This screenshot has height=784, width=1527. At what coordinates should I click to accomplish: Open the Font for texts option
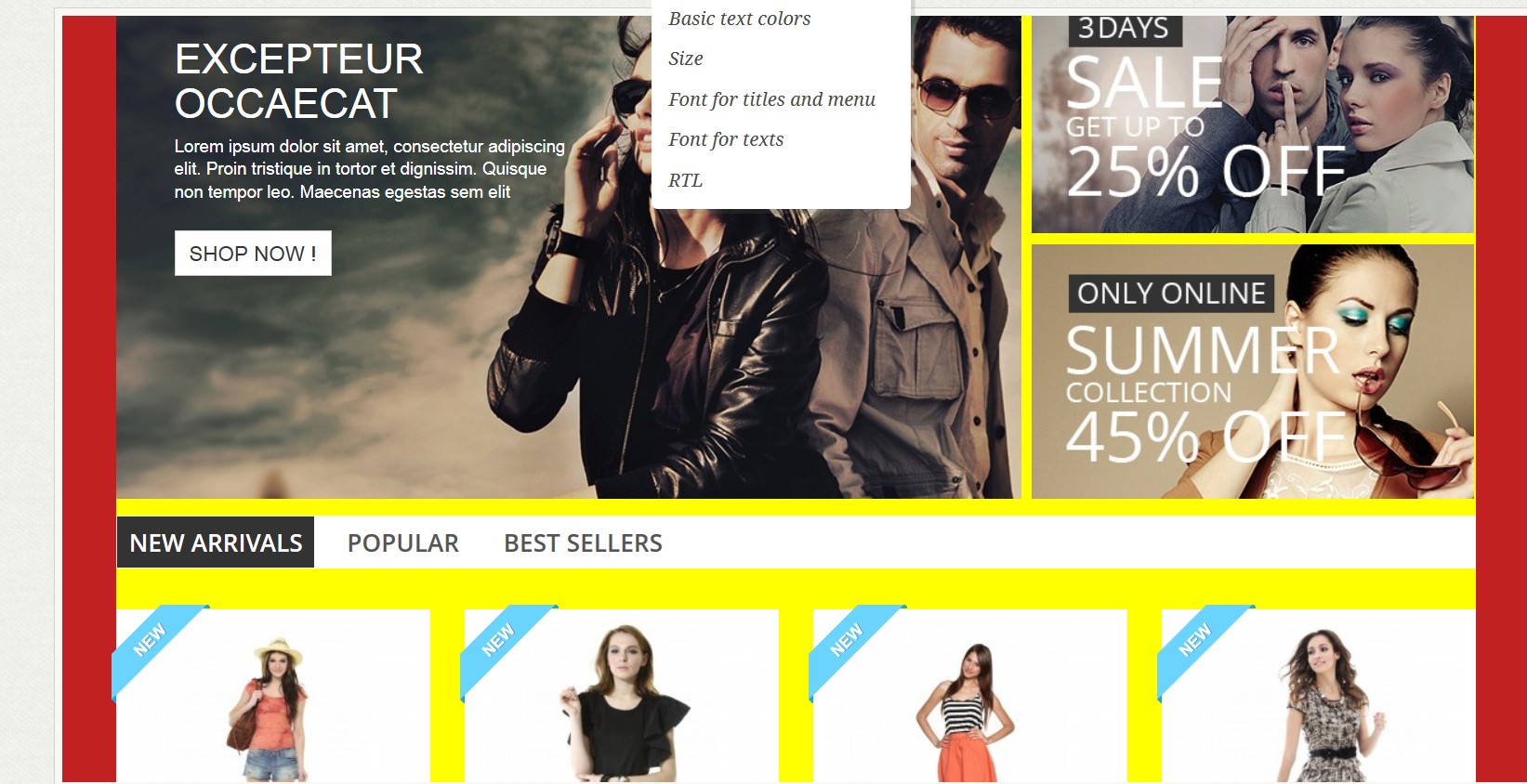click(x=726, y=139)
